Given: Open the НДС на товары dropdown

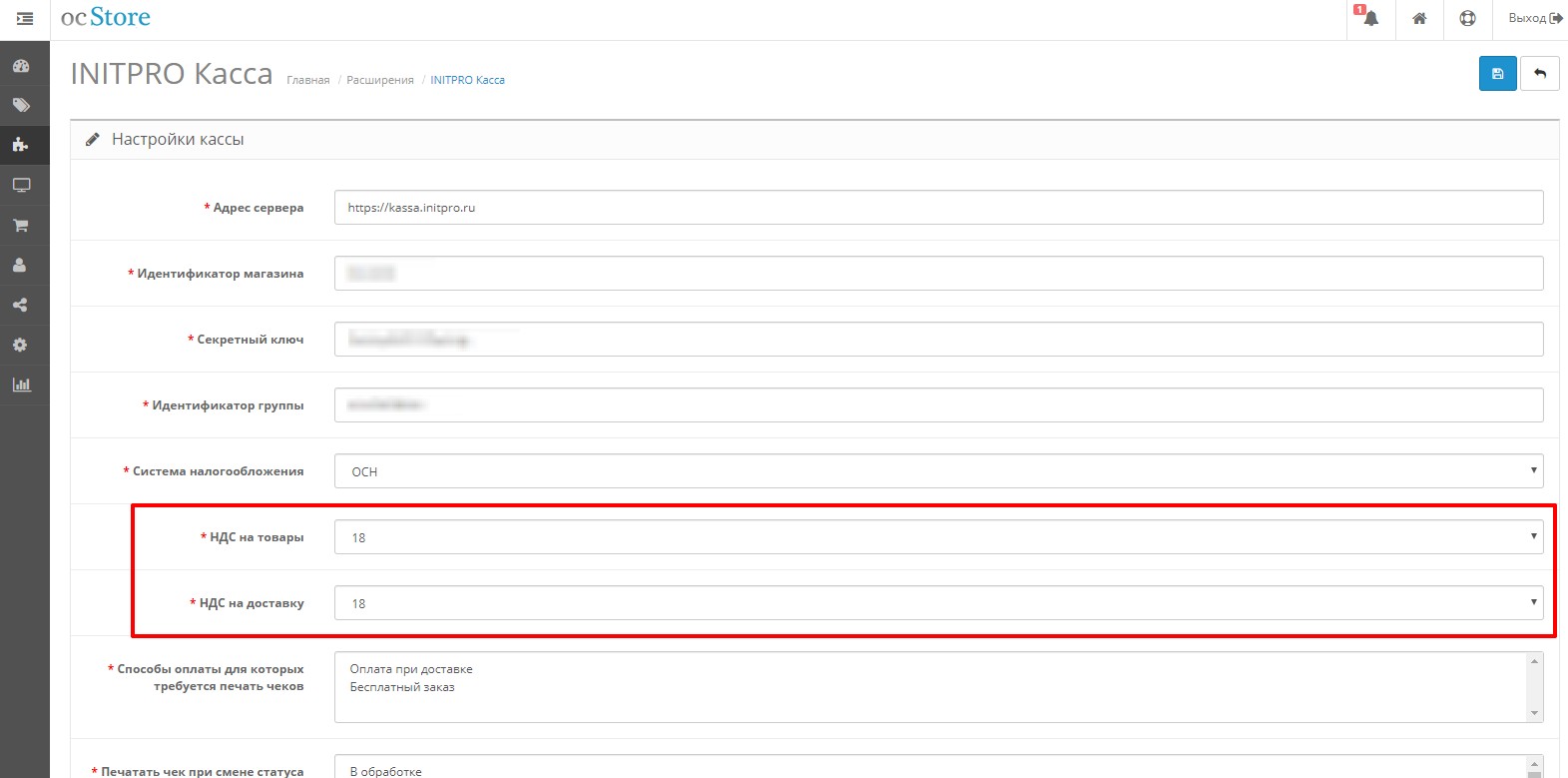Looking at the screenshot, I should 938,537.
